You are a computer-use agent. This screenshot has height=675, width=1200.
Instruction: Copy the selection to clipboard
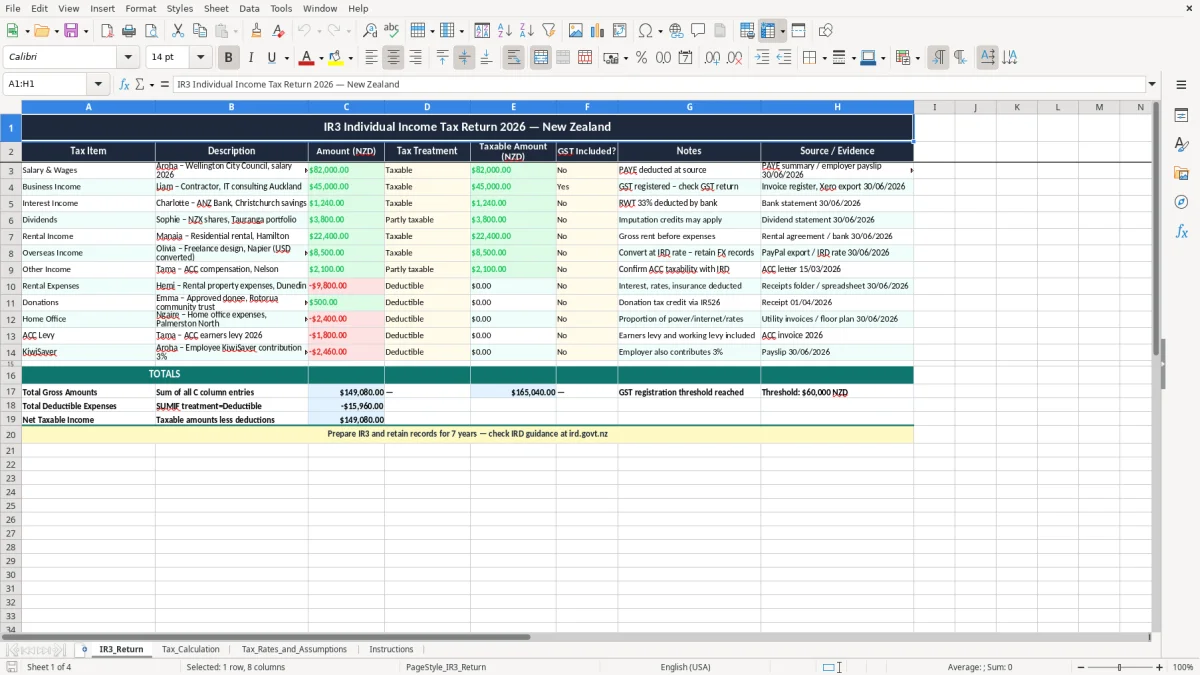tap(199, 31)
